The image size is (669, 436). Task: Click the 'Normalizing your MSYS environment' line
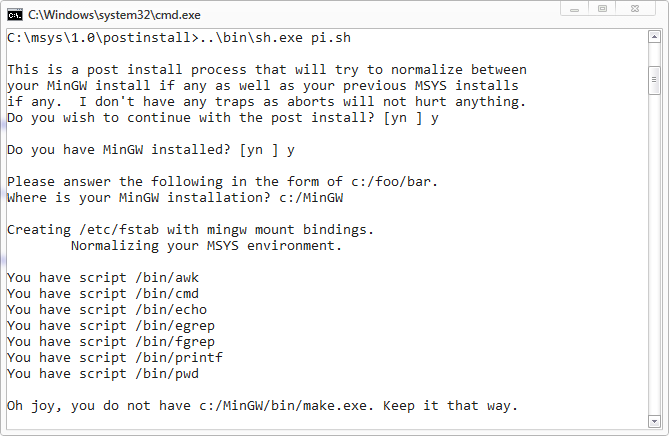[207, 246]
